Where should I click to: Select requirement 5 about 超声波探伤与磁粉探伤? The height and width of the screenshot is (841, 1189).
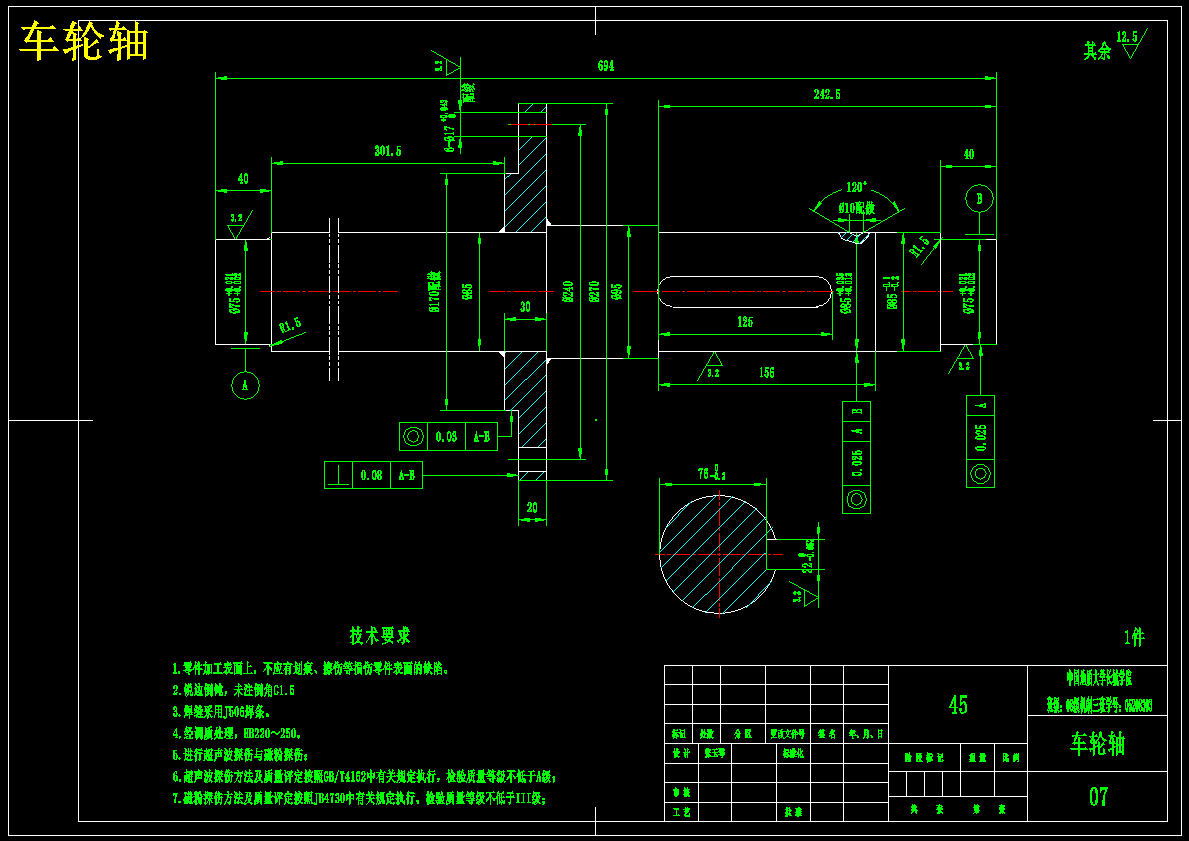[x=240, y=755]
